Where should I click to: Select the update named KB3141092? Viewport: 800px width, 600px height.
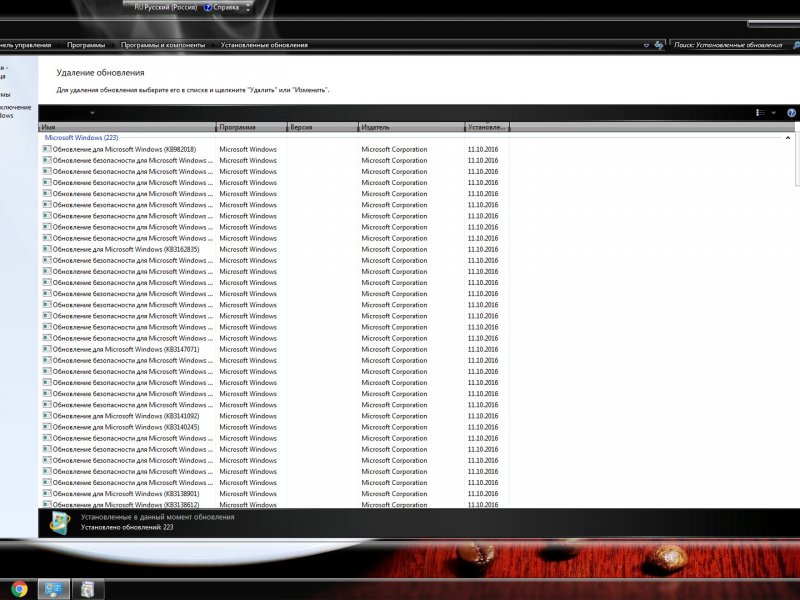126,416
